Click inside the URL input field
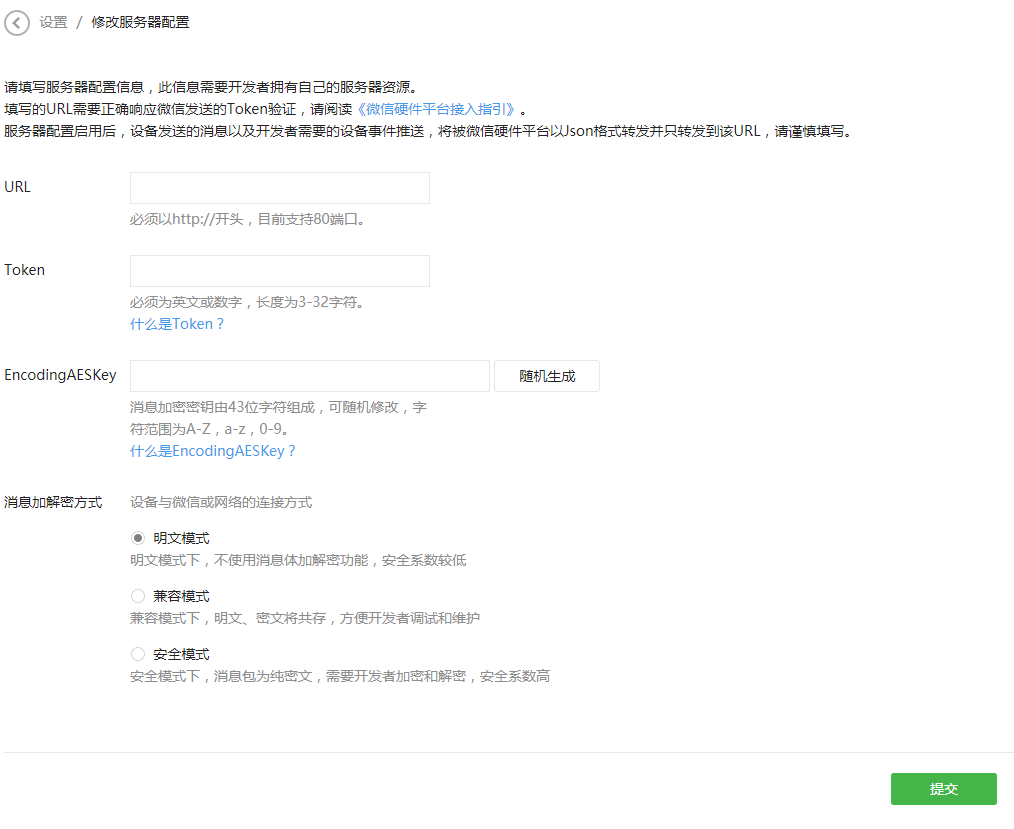Viewport: 1014px width, 829px height. (279, 187)
